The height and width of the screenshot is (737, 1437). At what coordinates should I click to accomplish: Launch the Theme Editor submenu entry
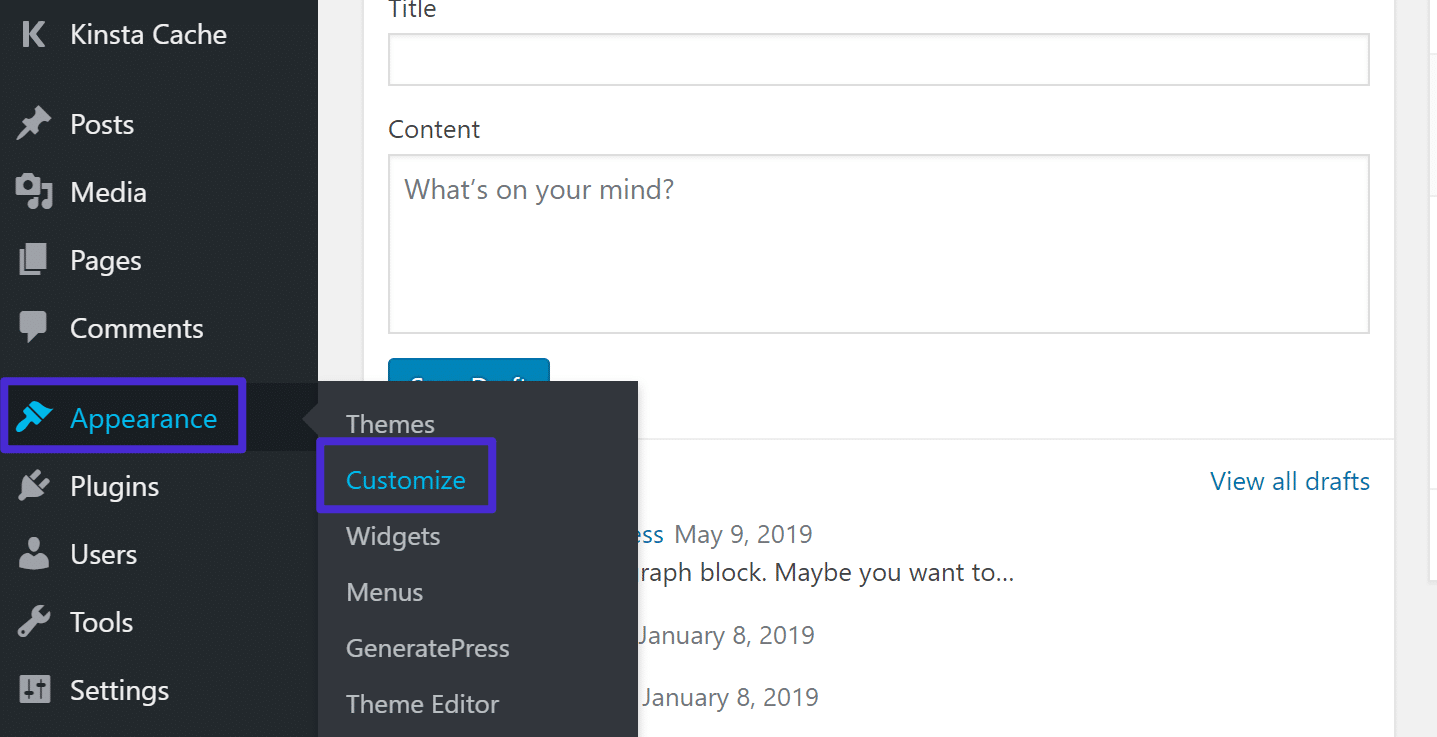pos(422,704)
